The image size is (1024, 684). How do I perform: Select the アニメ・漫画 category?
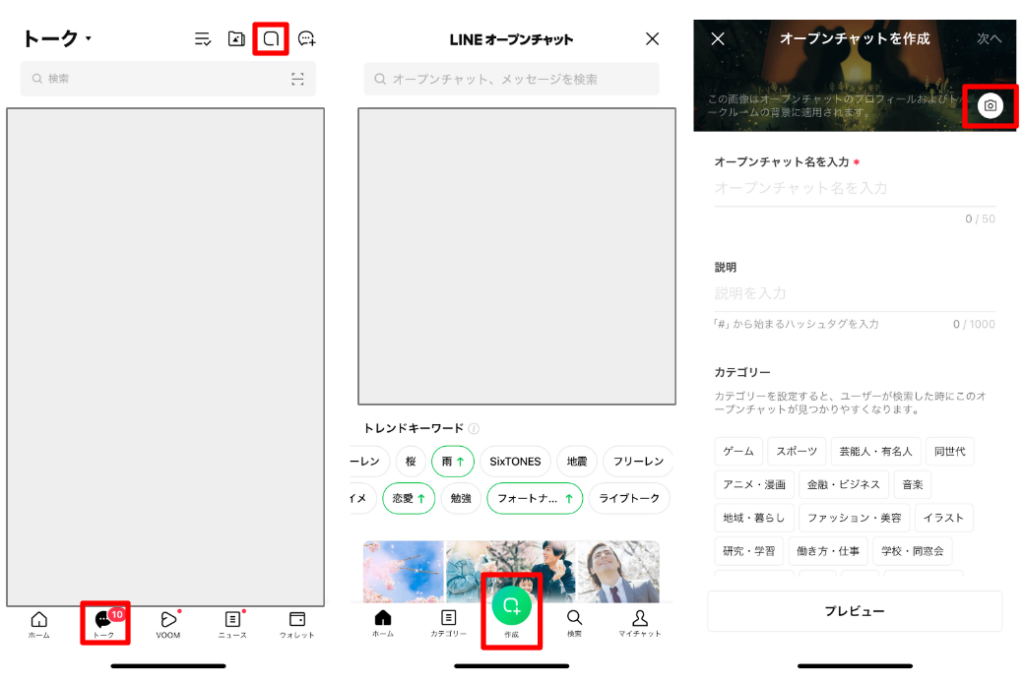[754, 485]
